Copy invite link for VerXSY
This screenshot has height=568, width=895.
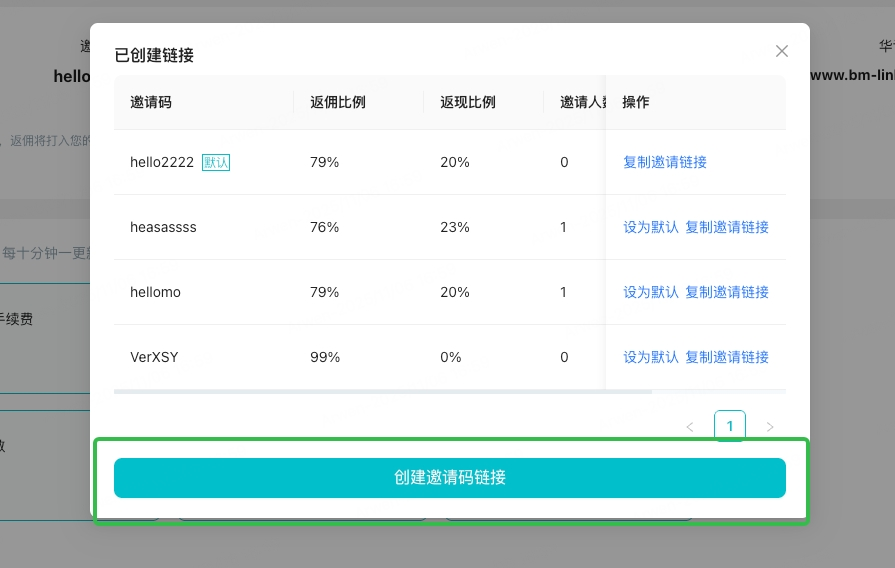(x=727, y=357)
